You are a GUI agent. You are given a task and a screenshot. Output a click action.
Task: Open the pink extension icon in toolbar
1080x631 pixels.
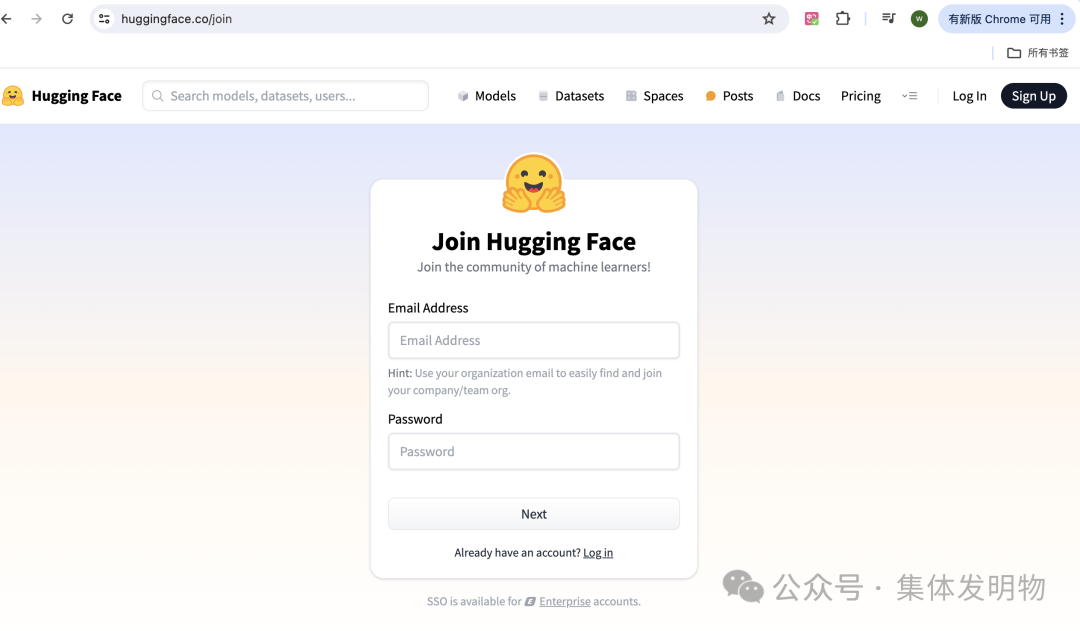click(x=811, y=19)
